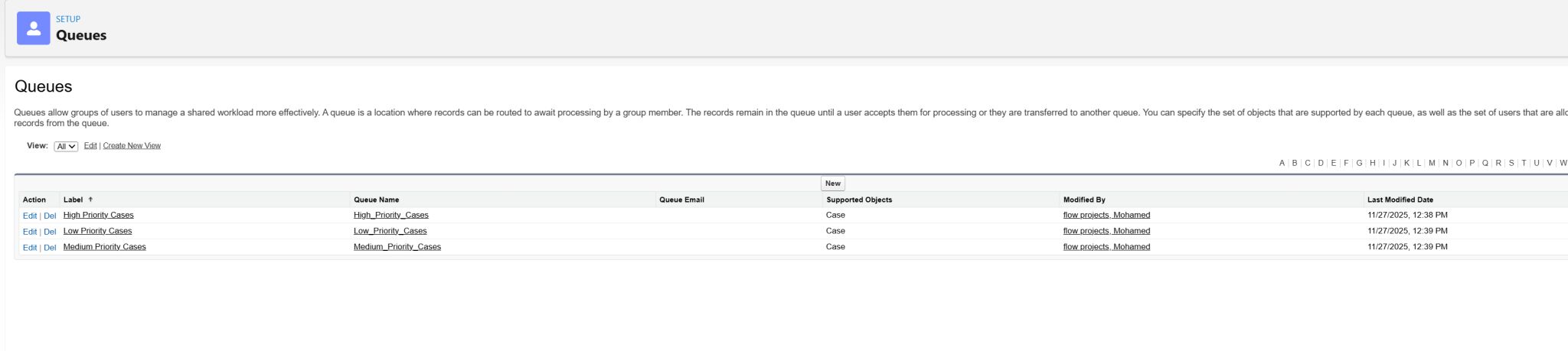Filter queues by letter D
1568x351 pixels.
[x=1321, y=163]
